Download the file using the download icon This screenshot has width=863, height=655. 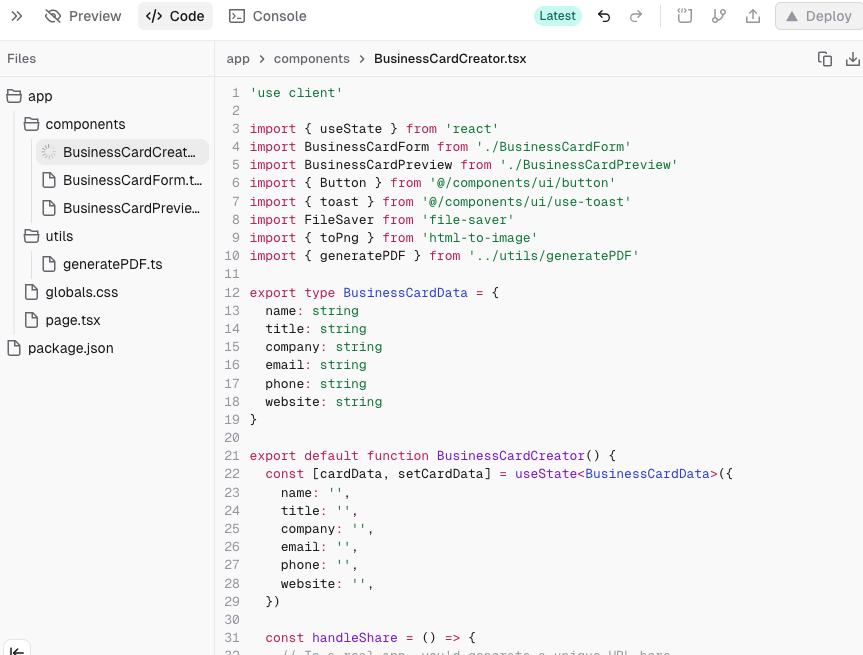(852, 59)
